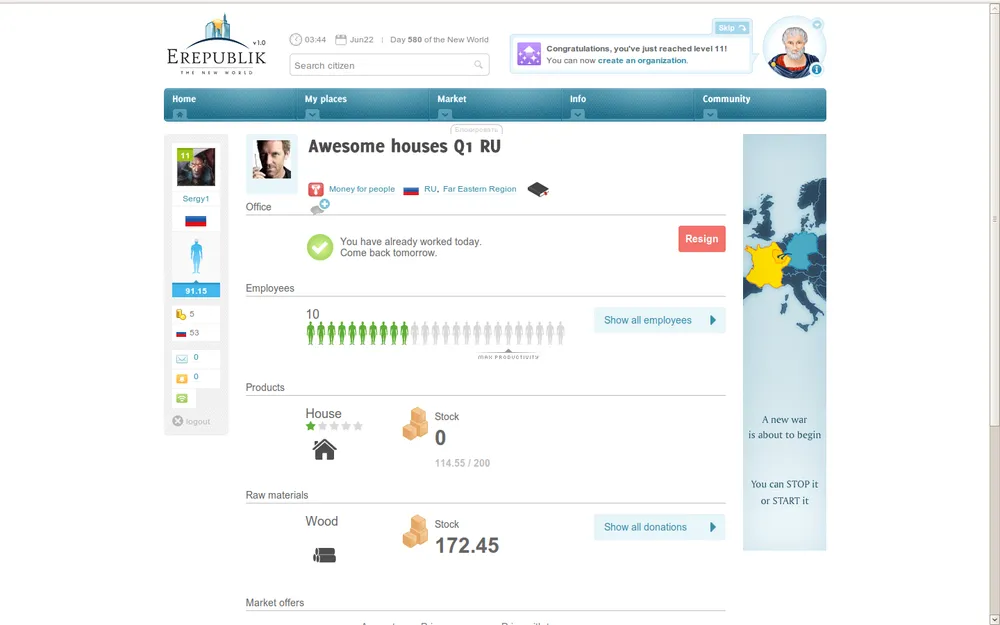Open the messages envelope icon

(x=182, y=359)
